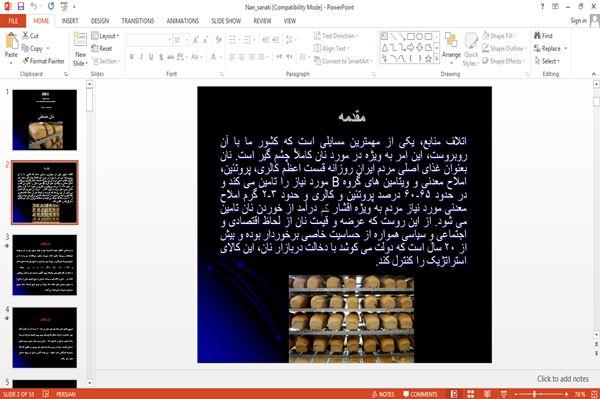
Task: Expand the Layout dropdown
Action: coord(105,36)
